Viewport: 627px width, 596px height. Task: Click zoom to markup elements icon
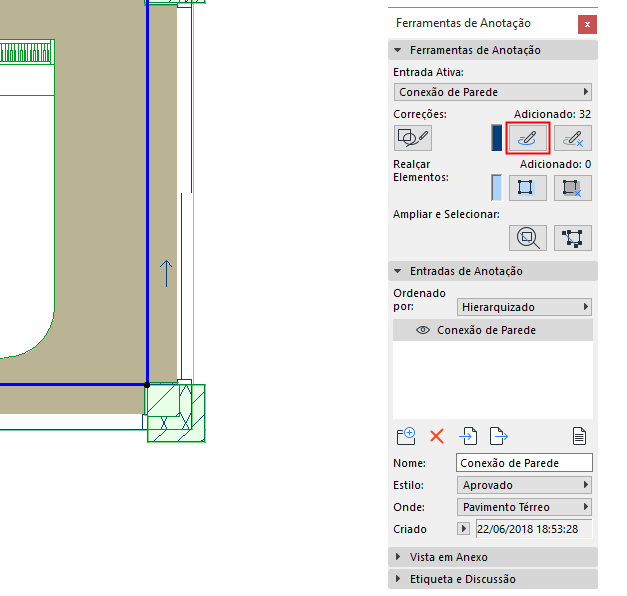coord(527,238)
